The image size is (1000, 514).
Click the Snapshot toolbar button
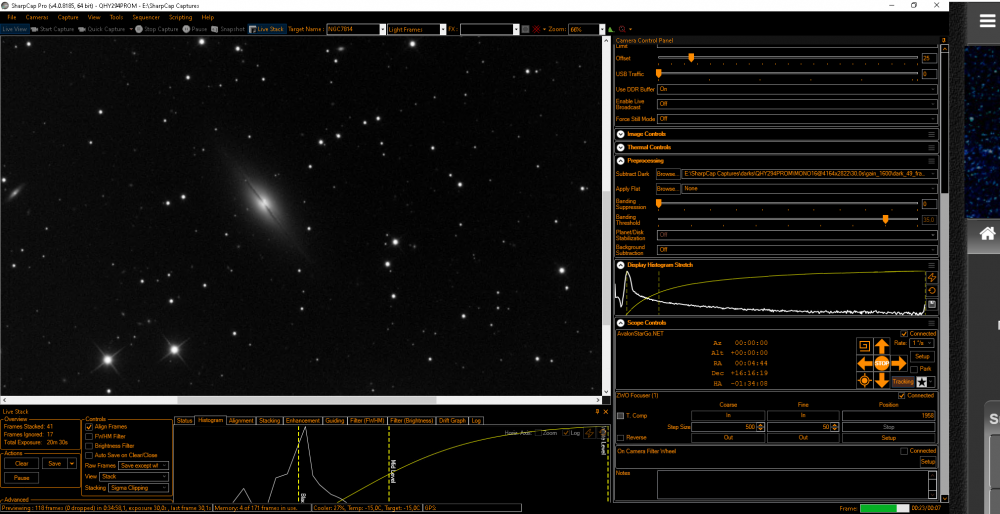coord(228,29)
